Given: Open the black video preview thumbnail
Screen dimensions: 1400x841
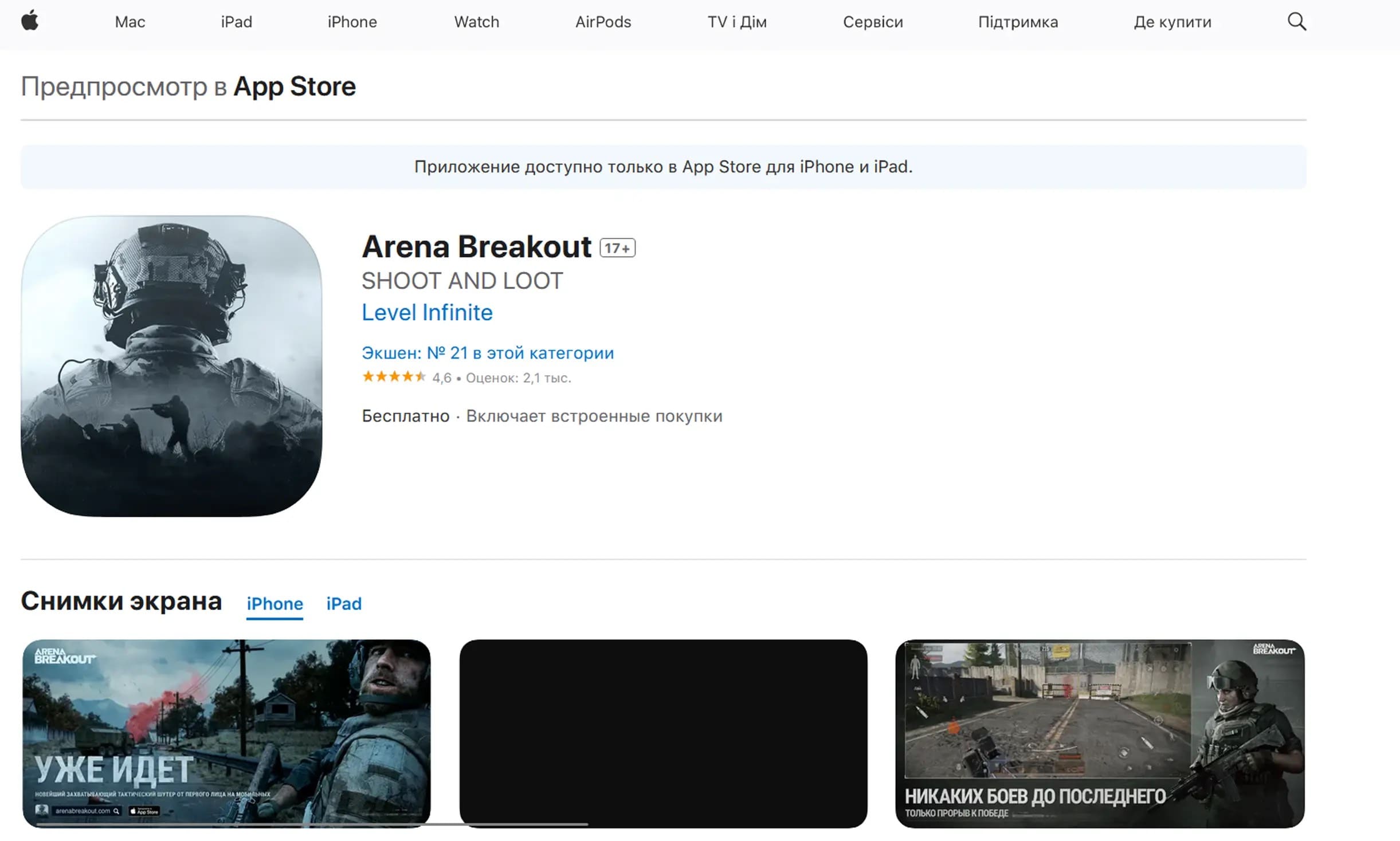Looking at the screenshot, I should point(663,733).
